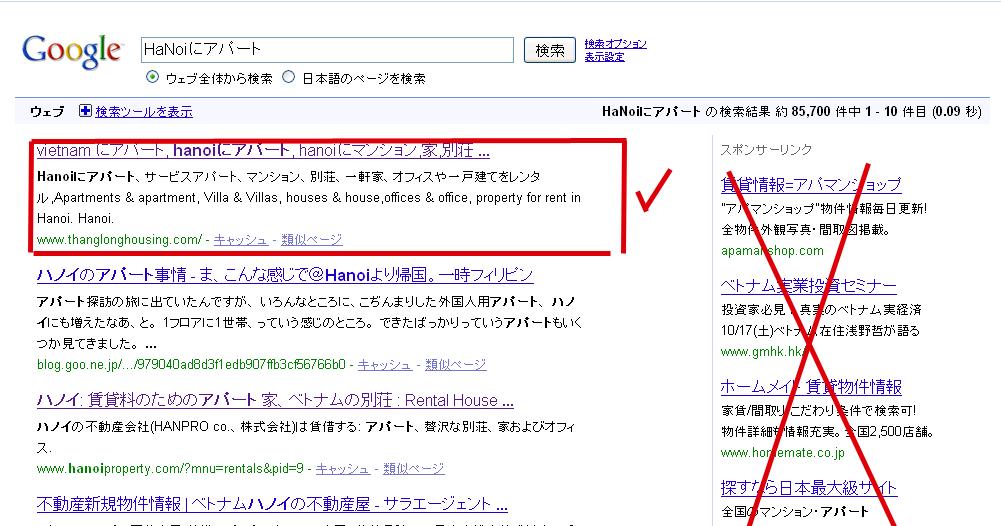The height and width of the screenshot is (526, 1001).
Task: Click ad text 家賃/間取り こだわり条件で検索可!
Action: pos(819,410)
